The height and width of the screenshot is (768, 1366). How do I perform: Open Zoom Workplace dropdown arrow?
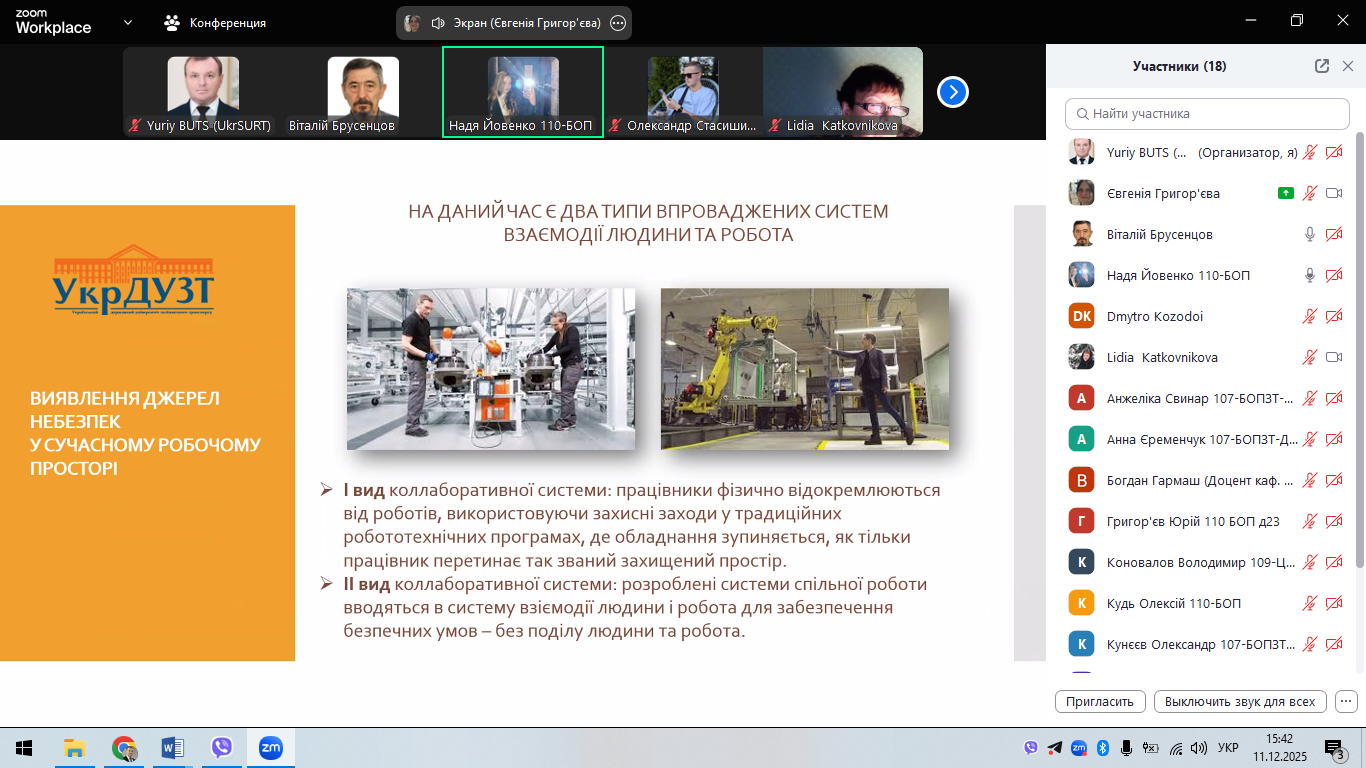click(x=127, y=22)
